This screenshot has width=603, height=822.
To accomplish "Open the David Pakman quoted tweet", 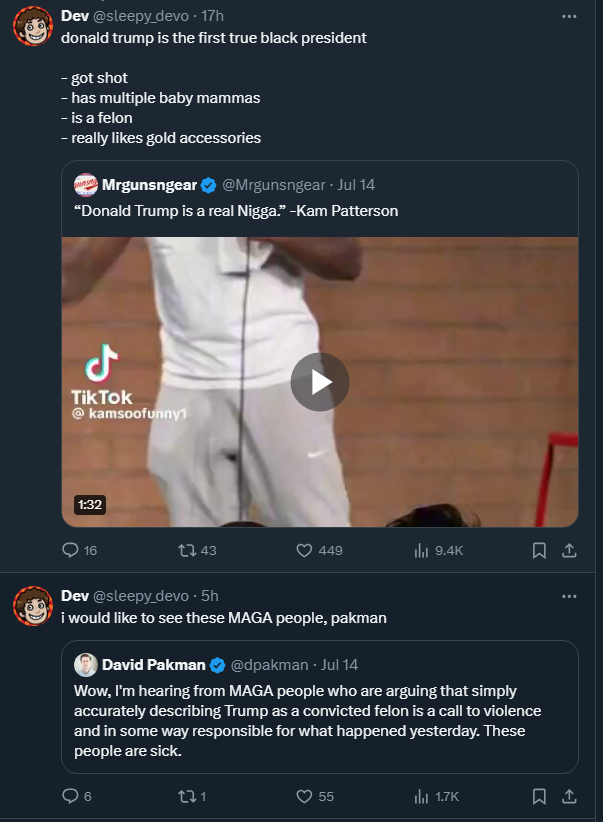I will tap(319, 707).
